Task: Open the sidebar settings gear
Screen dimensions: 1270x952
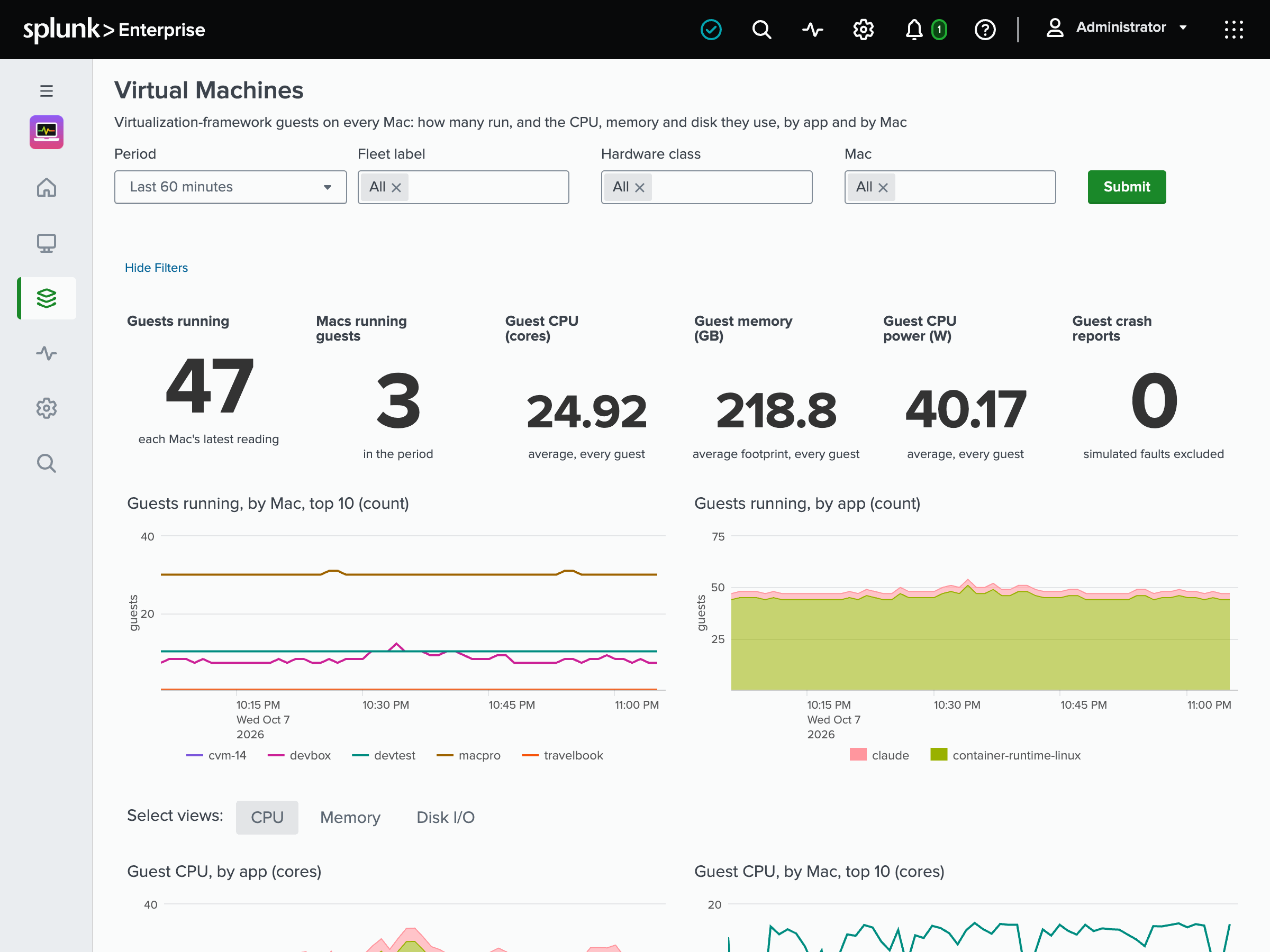Action: click(47, 408)
